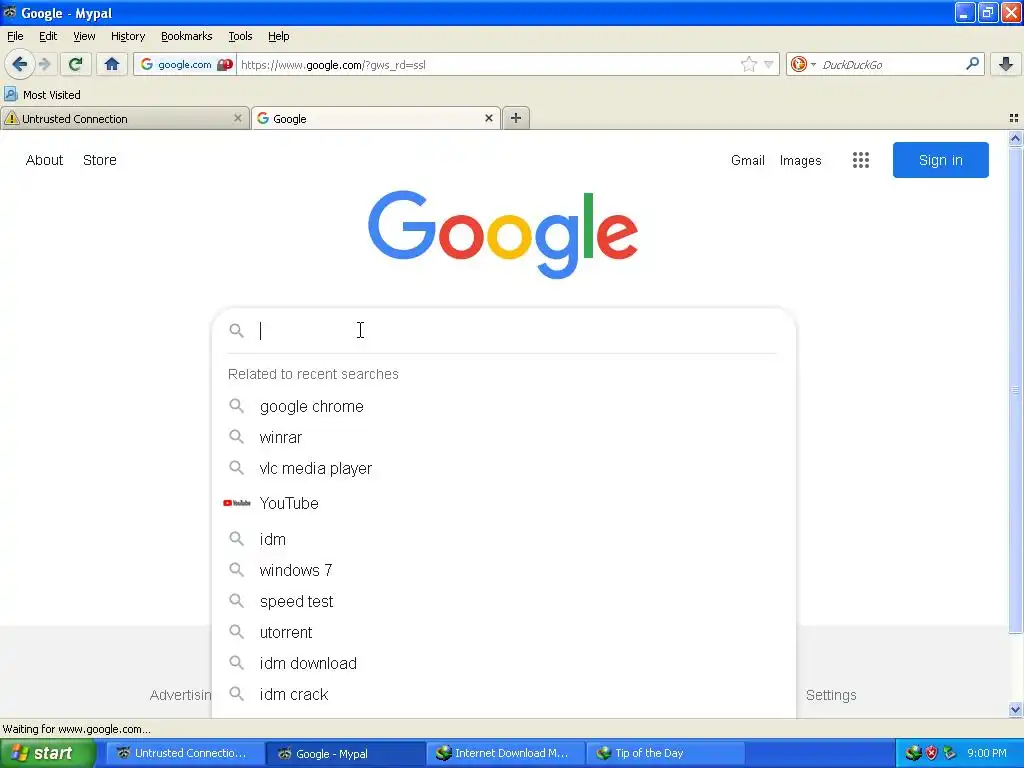This screenshot has height=768, width=1024.
Task: Click the first green globe tray icon
Action: 913,753
